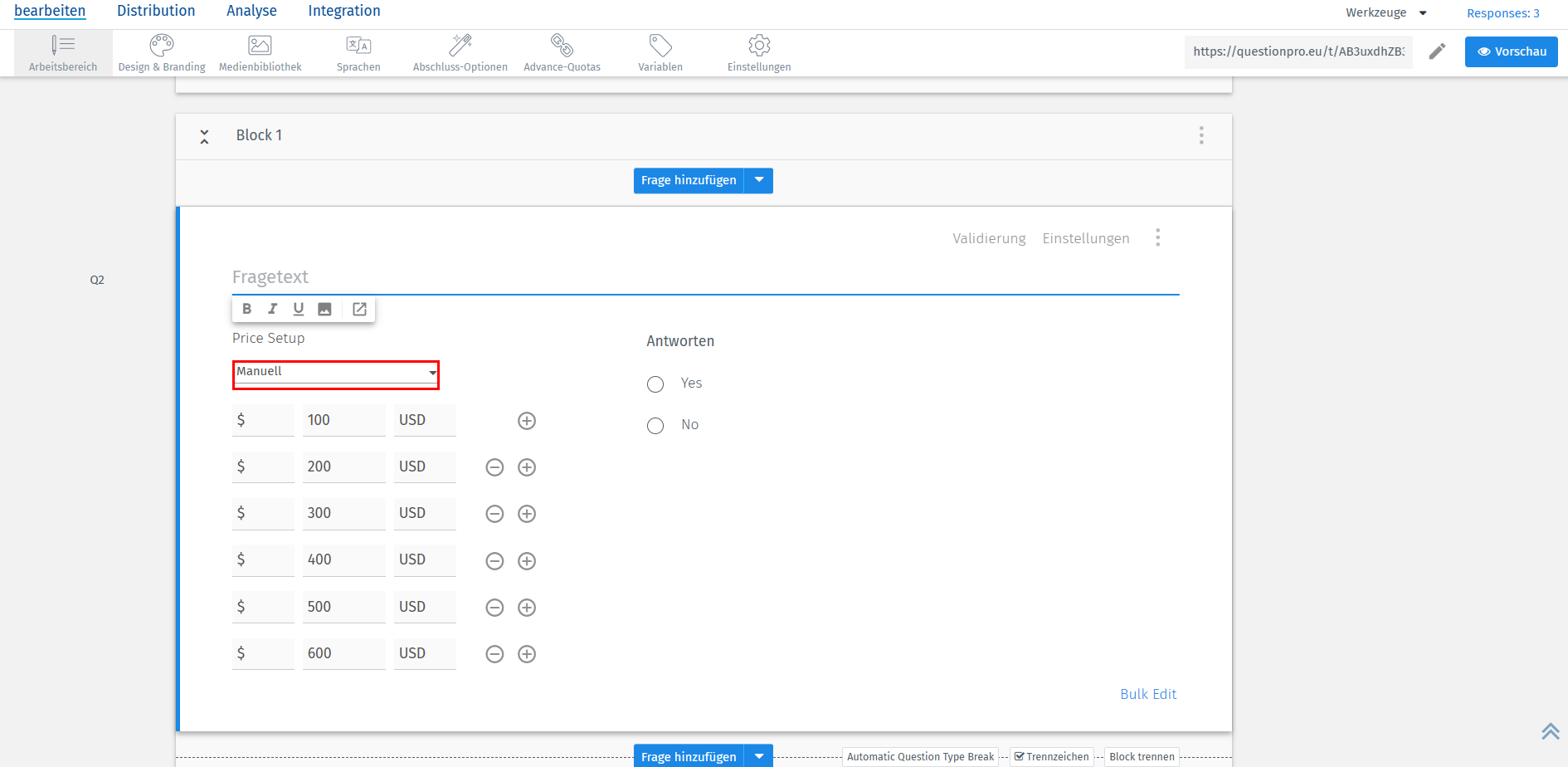Expand top Frage hinzufügen dropdown arrow

click(x=759, y=180)
